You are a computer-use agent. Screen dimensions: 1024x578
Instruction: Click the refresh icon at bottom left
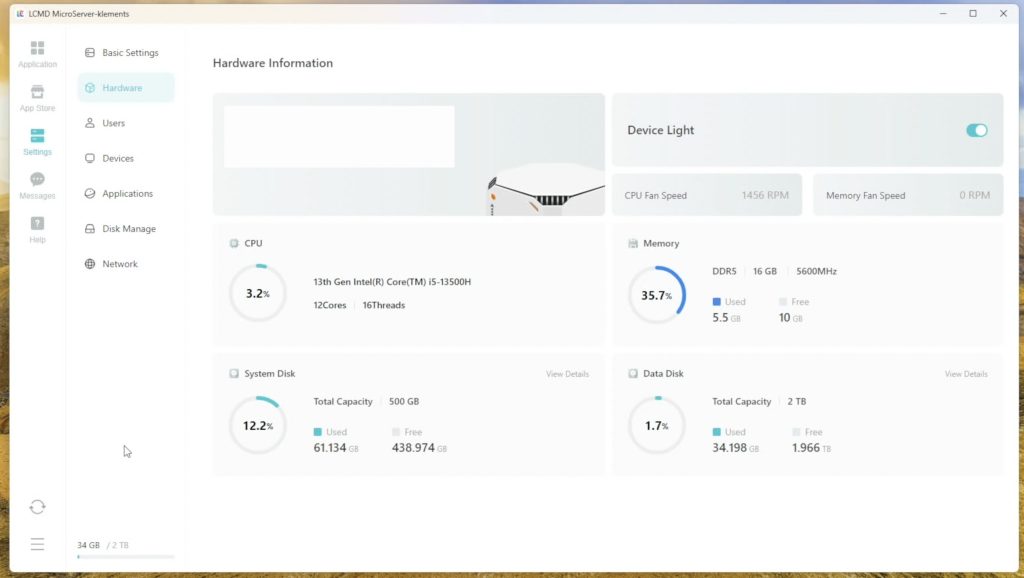[x=37, y=507]
